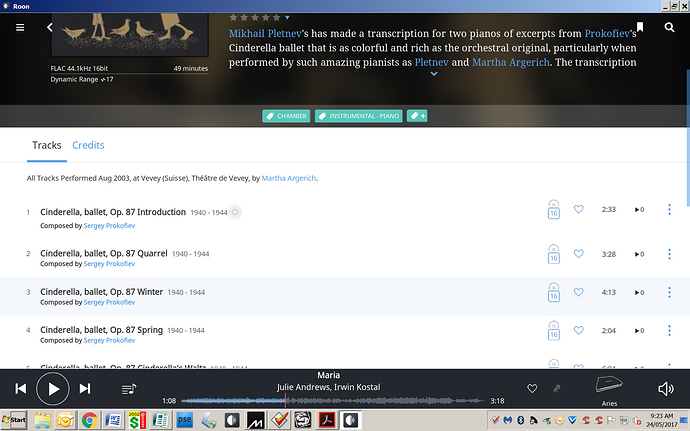Open Martha Argerich link in review
Image resolution: width=690 pixels, height=431 pixels.
point(510,63)
